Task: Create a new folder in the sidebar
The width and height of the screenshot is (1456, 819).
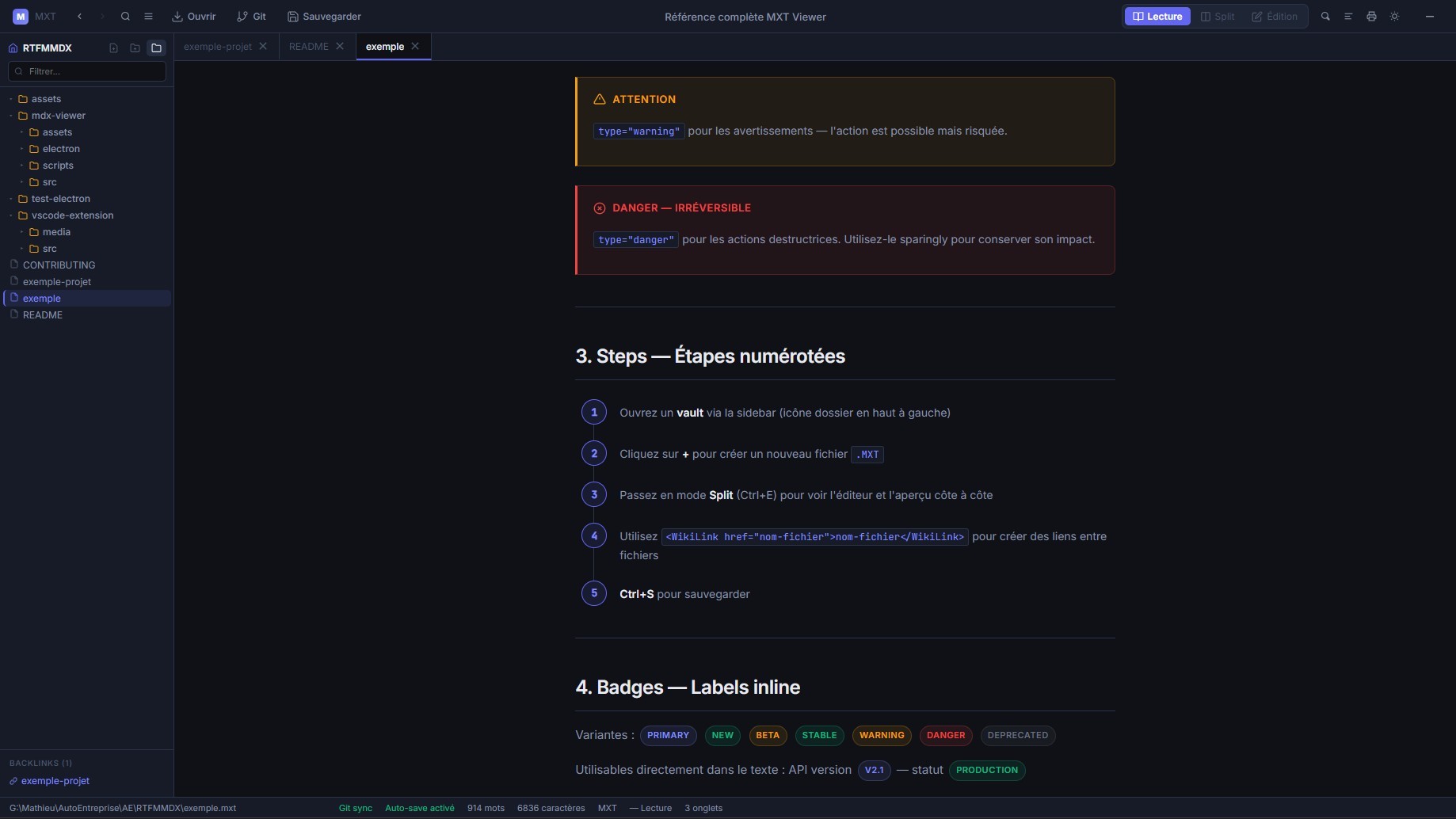Action: click(135, 48)
